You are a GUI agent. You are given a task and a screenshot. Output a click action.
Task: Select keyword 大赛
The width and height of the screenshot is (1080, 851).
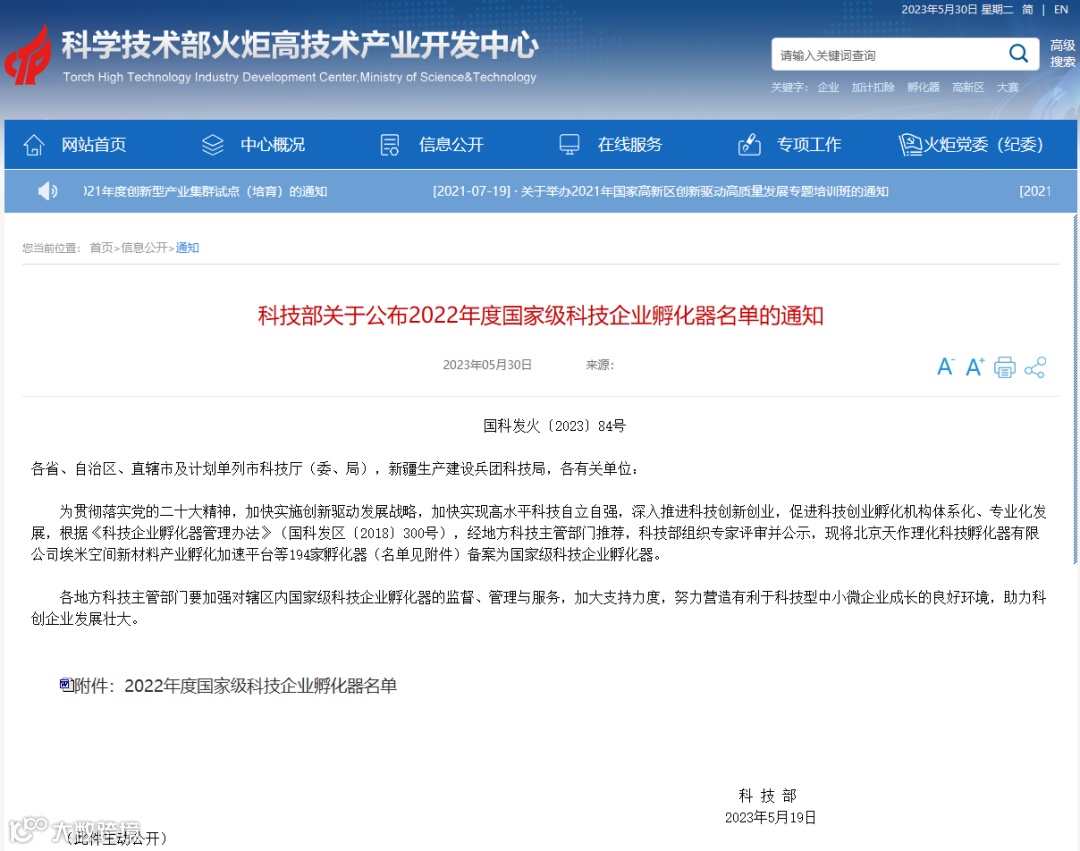click(1008, 87)
